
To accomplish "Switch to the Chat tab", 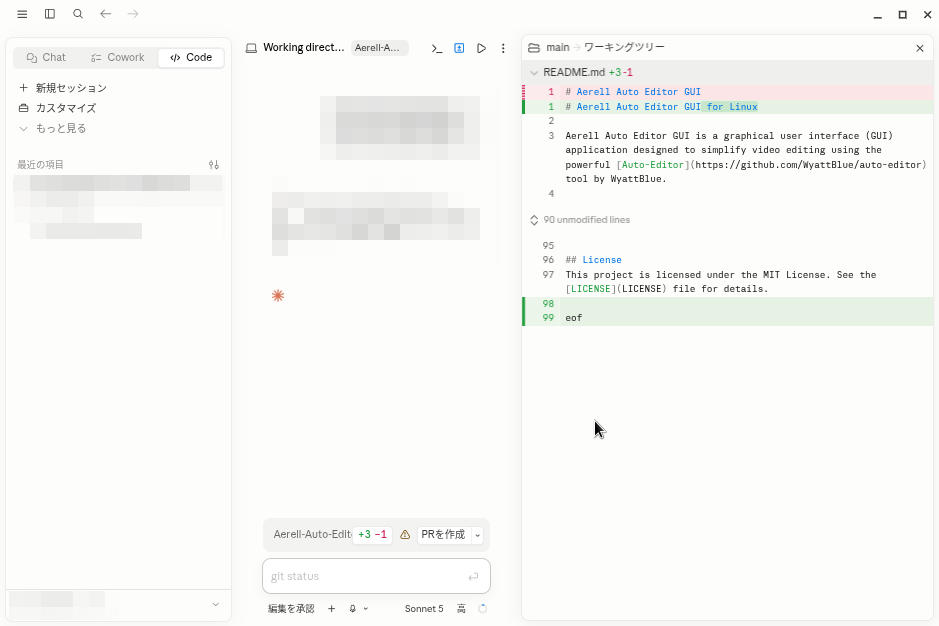I will click(x=46, y=58).
